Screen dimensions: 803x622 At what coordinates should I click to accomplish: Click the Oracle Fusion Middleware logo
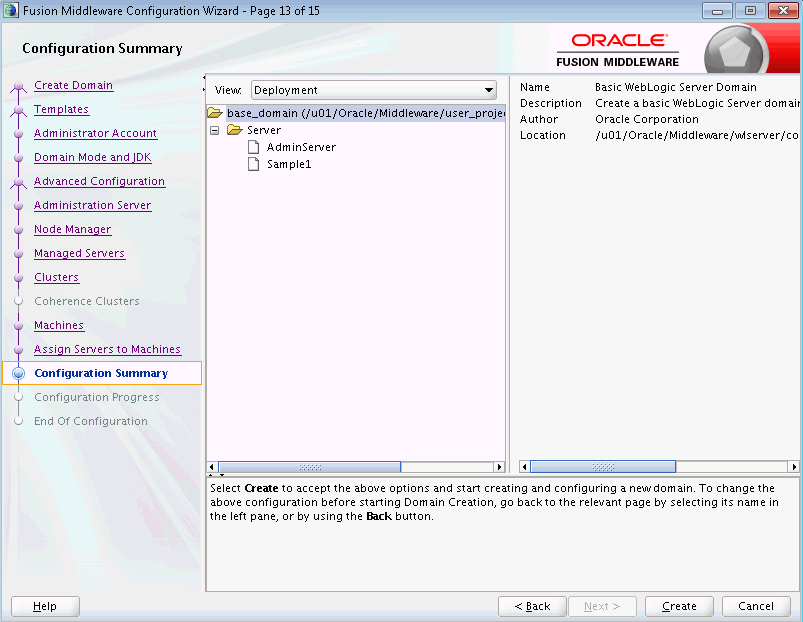click(x=618, y=51)
